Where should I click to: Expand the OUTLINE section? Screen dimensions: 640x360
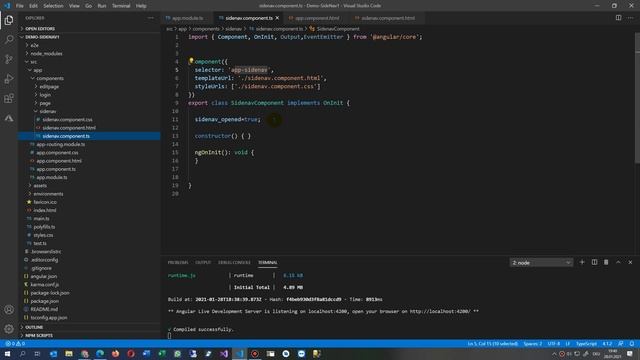pyautogui.click(x=34, y=327)
